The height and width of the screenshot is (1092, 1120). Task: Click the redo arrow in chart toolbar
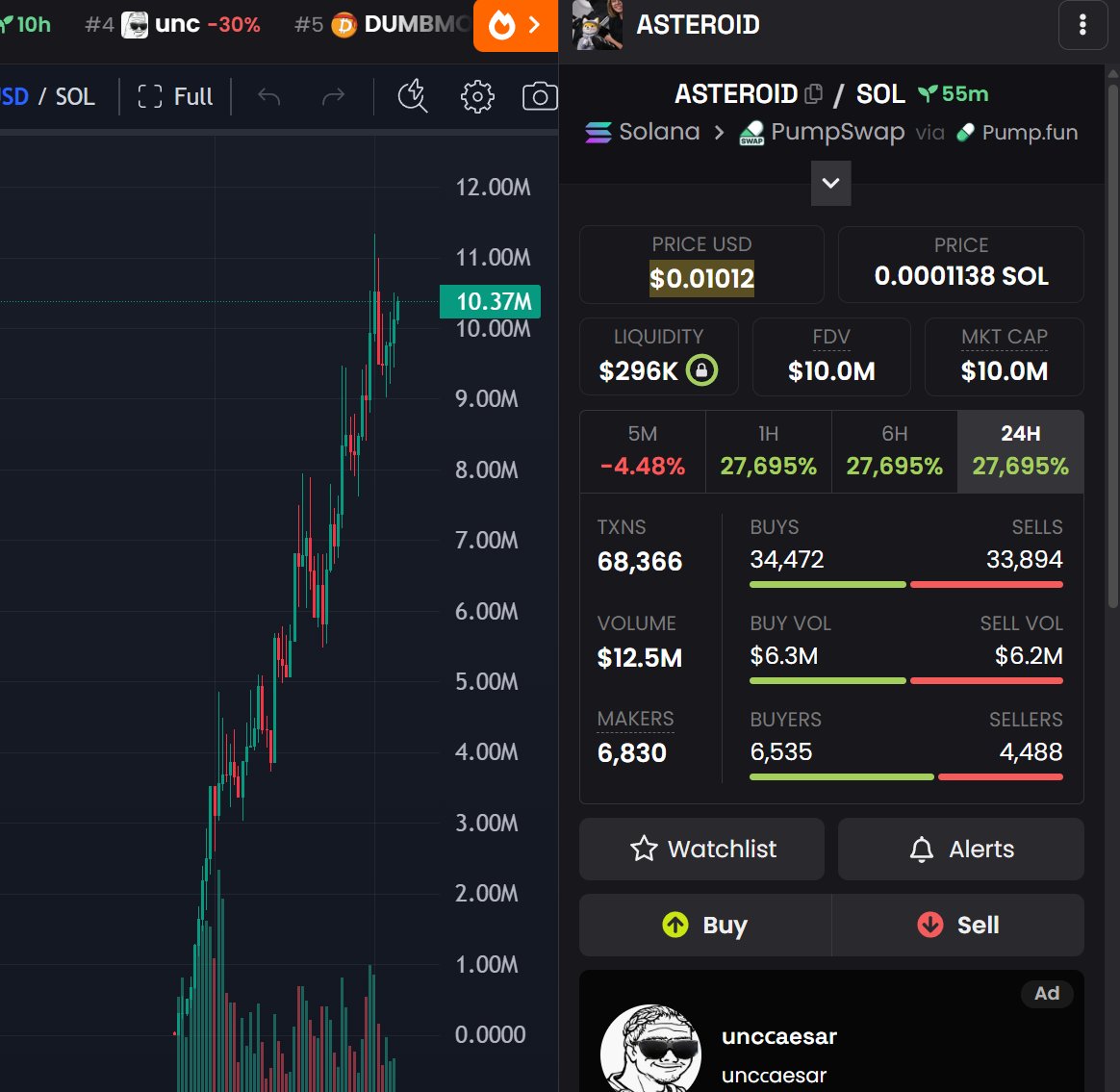coord(333,96)
